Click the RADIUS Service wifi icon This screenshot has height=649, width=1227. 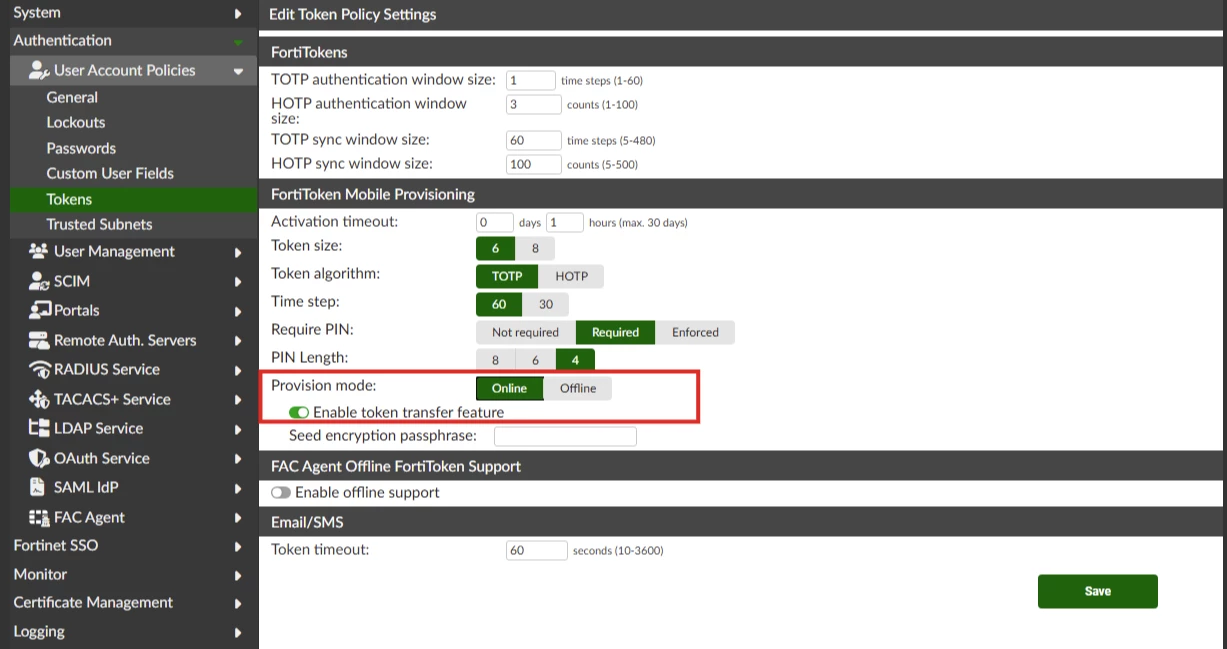point(38,369)
